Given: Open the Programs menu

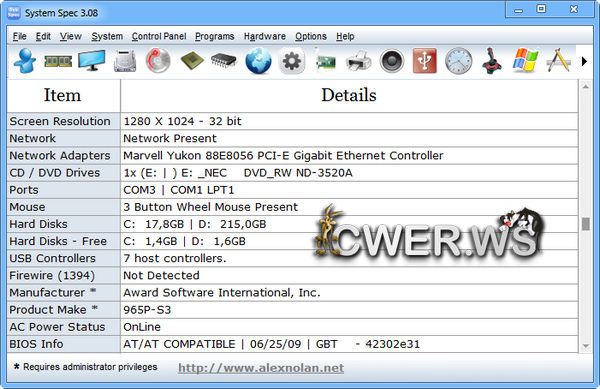Looking at the screenshot, I should (215, 36).
